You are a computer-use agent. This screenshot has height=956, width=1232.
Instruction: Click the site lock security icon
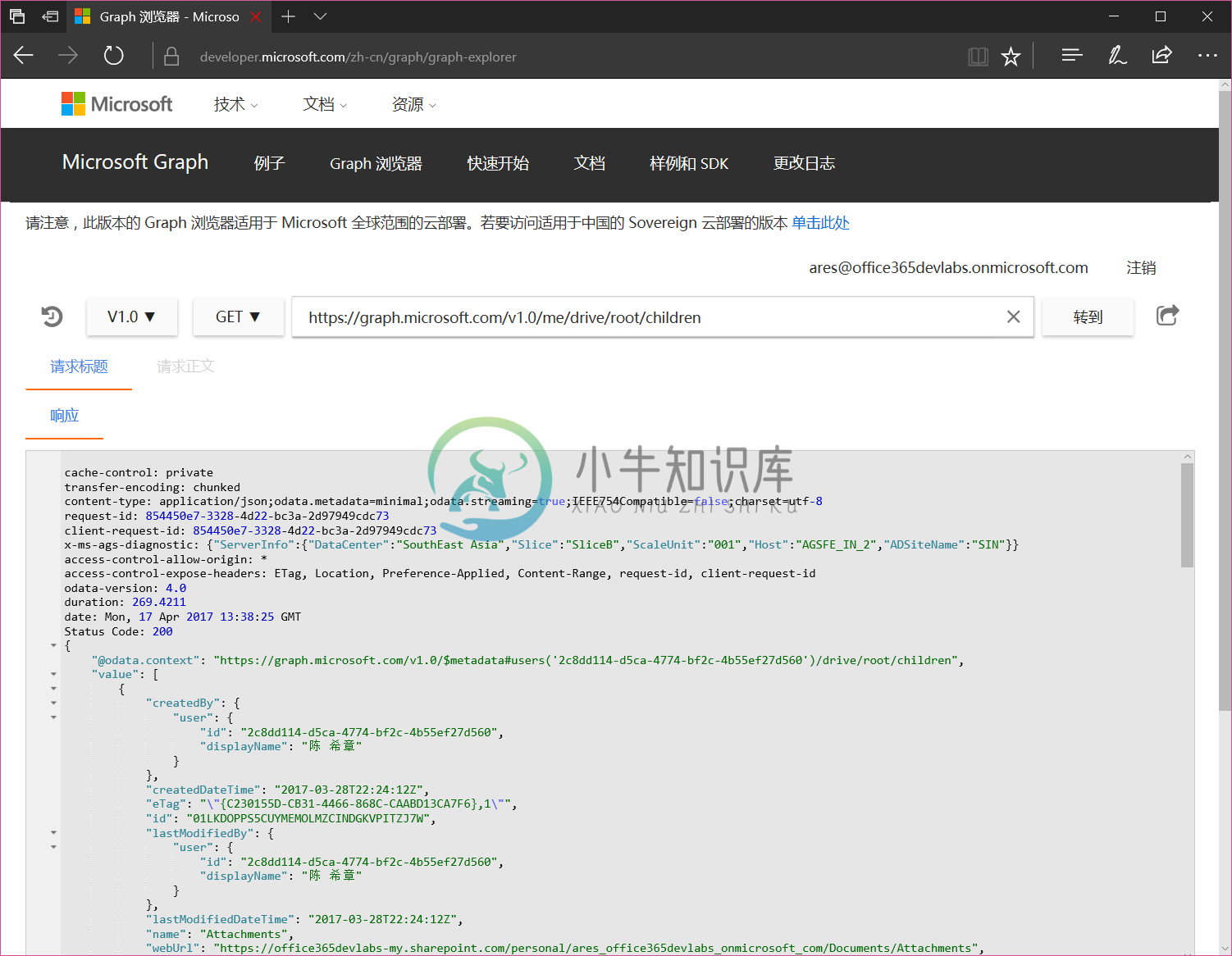[171, 57]
